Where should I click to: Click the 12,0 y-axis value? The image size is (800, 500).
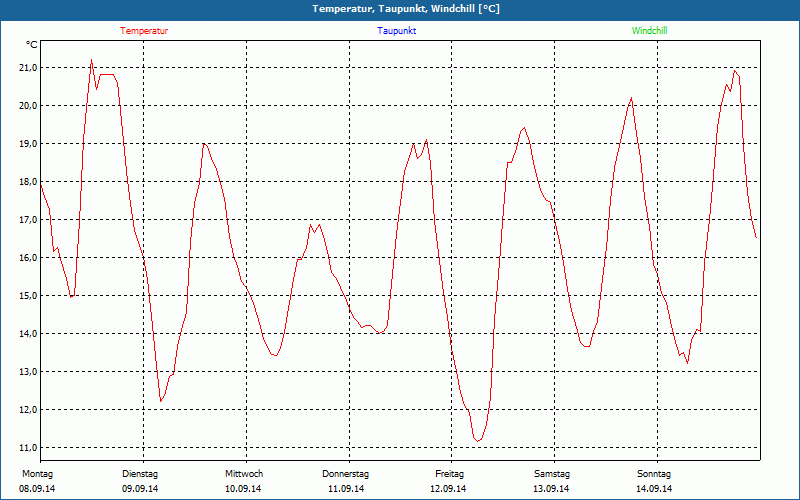point(28,410)
